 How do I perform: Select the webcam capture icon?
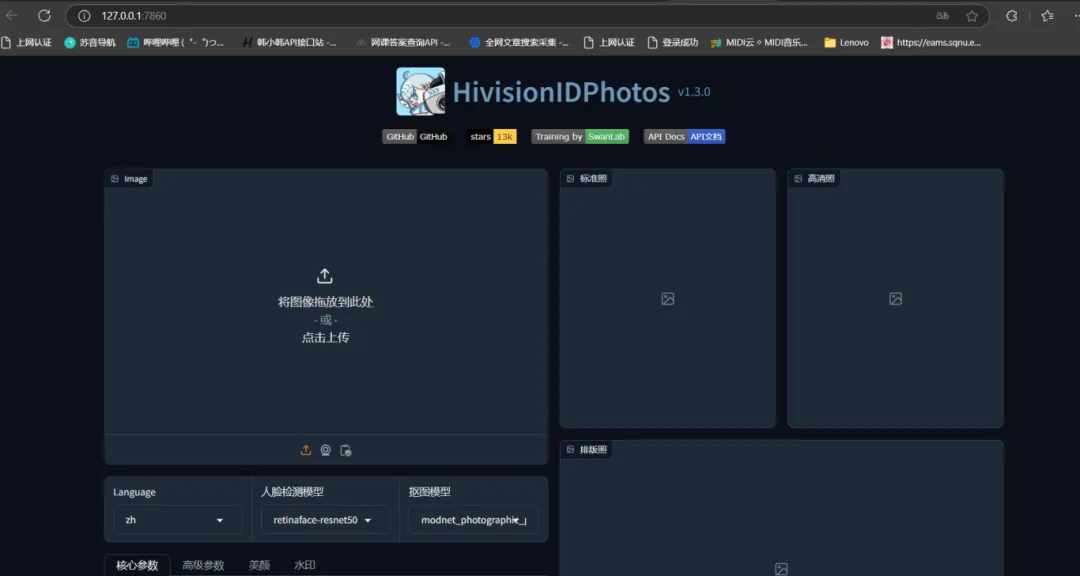(x=326, y=450)
